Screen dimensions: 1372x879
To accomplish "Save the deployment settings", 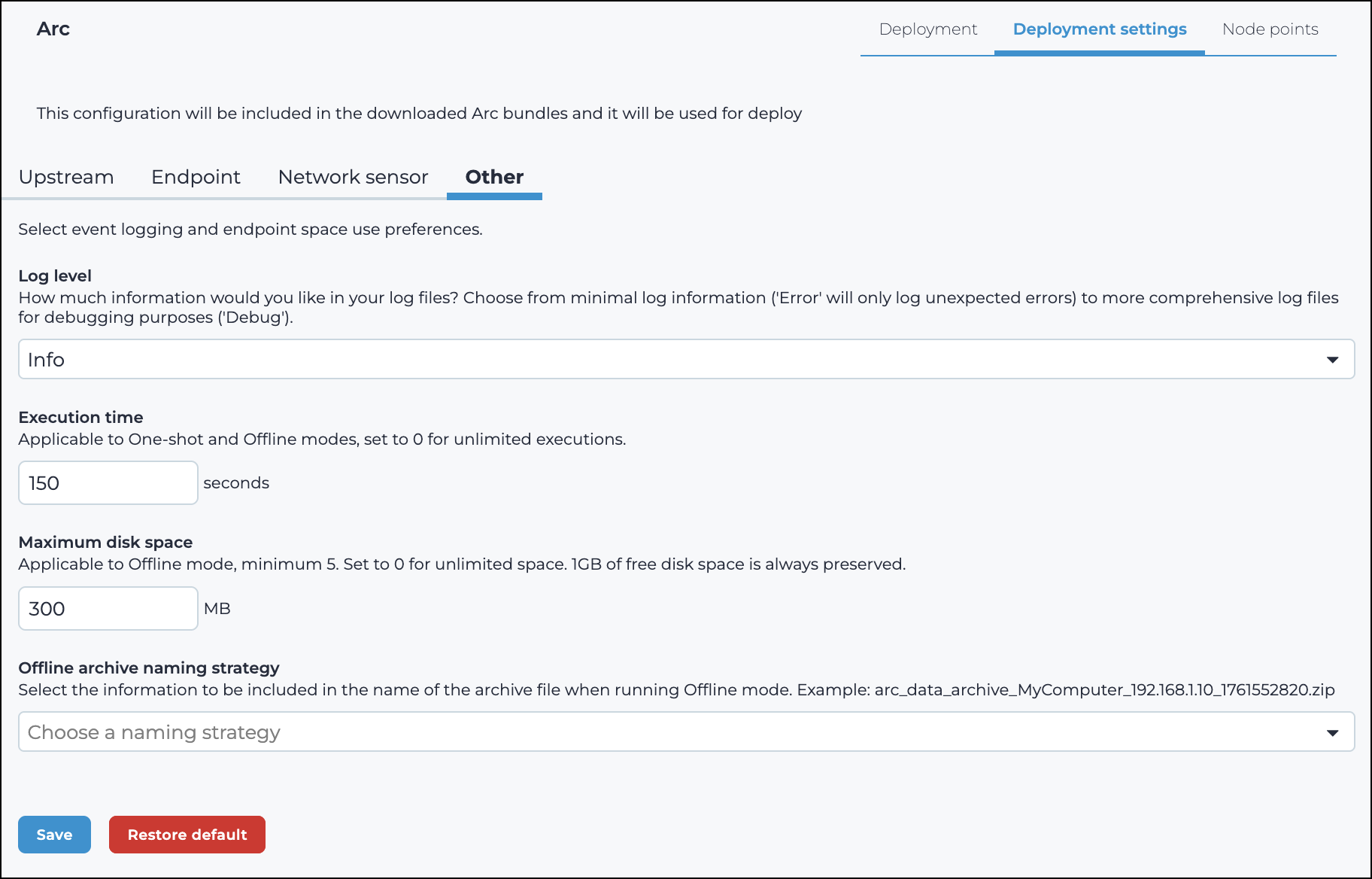I will 54,835.
